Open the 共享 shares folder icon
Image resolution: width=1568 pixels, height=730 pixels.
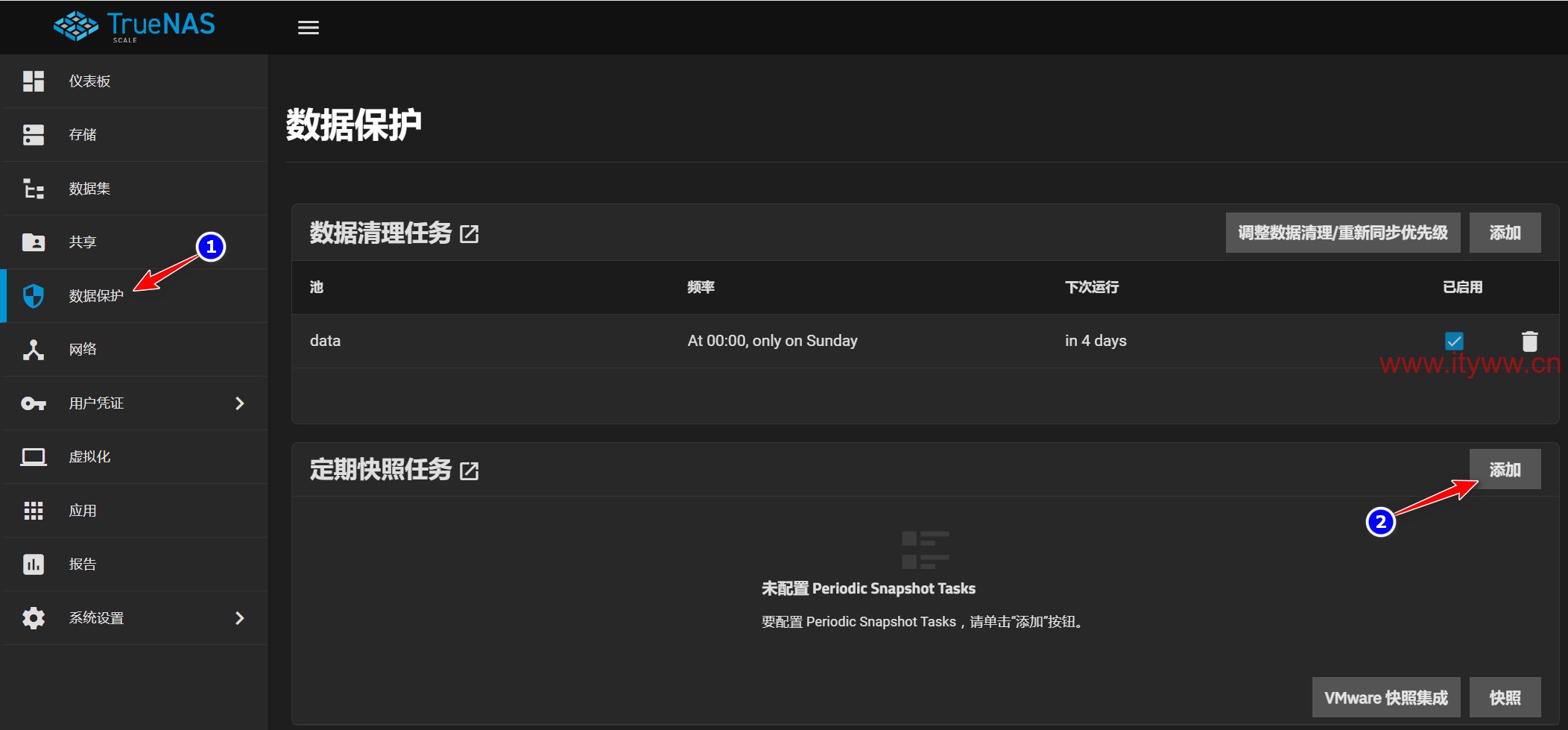34,242
